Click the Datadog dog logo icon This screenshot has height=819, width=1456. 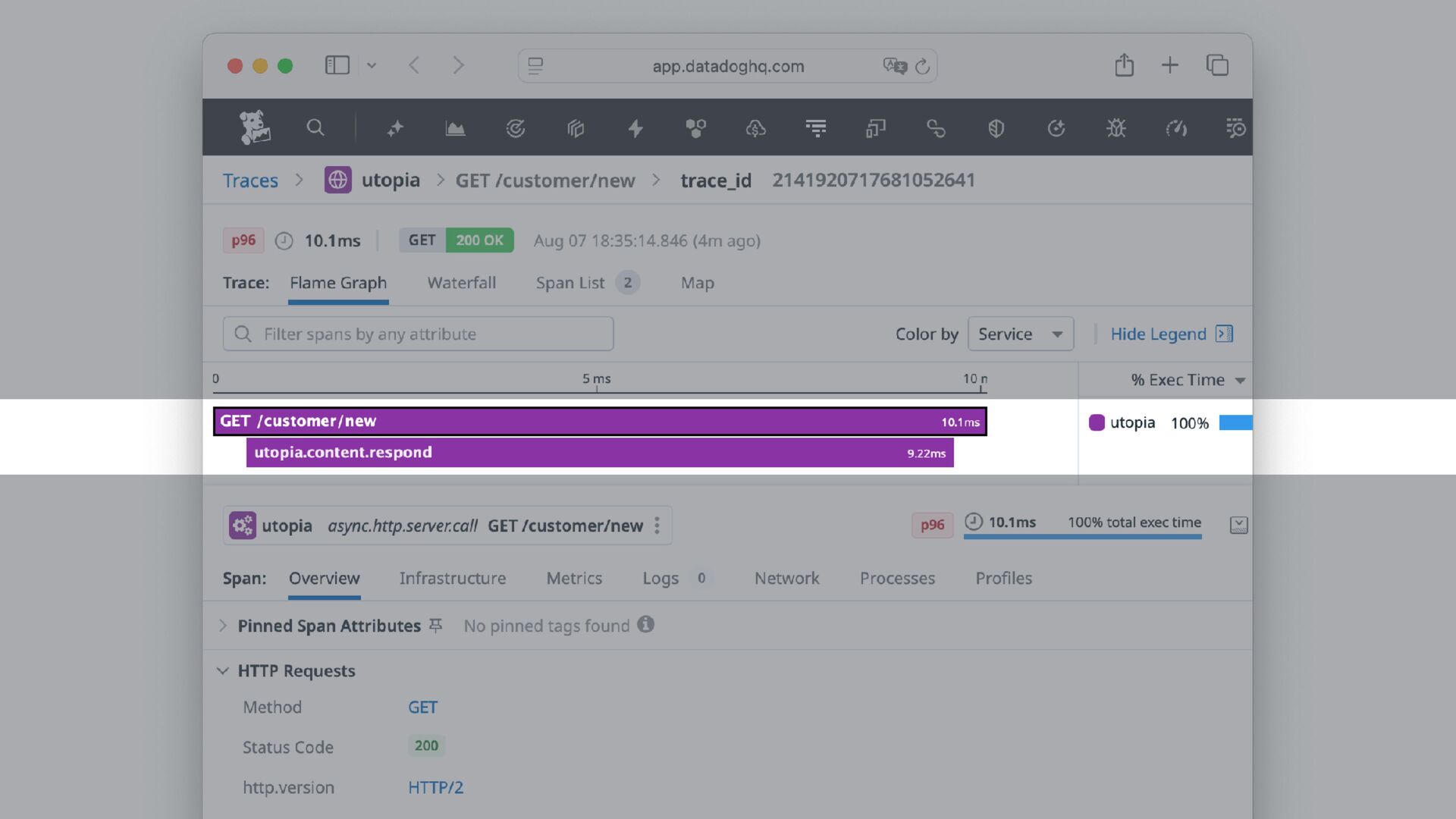(255, 127)
